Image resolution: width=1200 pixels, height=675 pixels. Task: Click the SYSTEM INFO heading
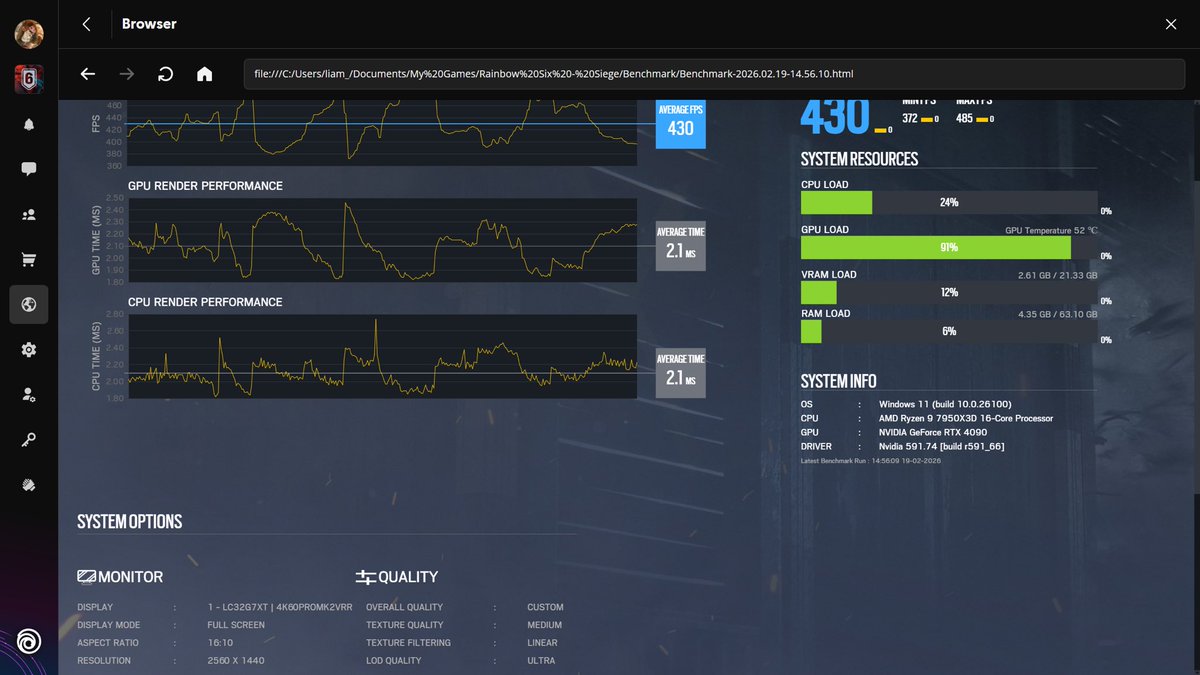pyautogui.click(x=839, y=381)
